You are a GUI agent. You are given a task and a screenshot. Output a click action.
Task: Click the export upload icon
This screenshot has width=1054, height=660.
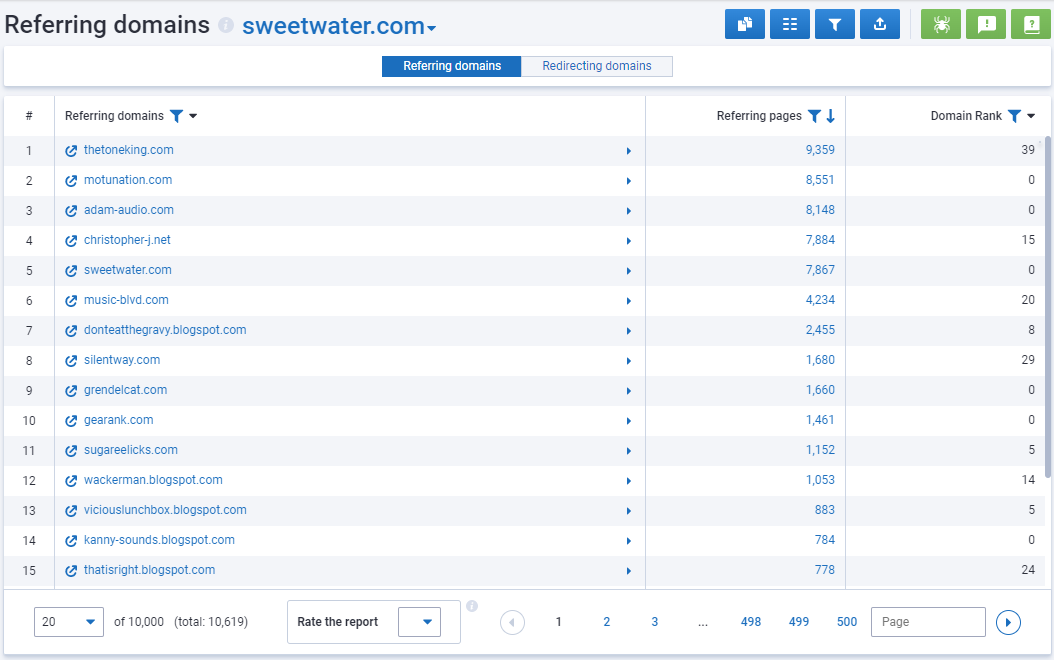click(880, 25)
